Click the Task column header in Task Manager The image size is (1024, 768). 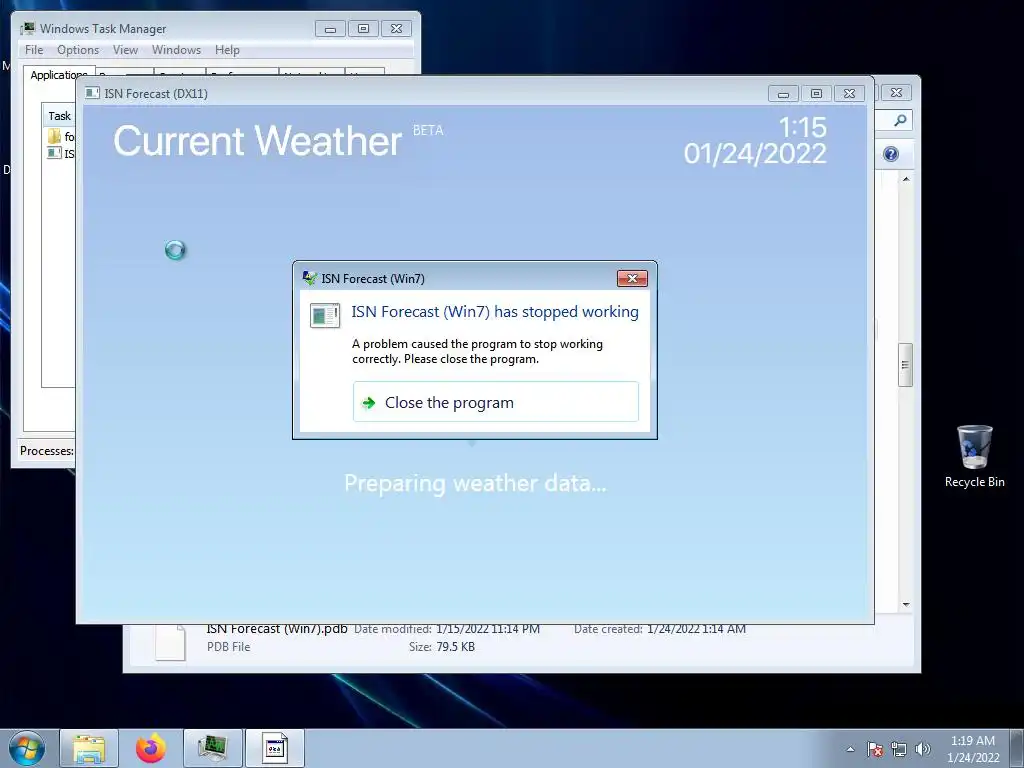(59, 116)
